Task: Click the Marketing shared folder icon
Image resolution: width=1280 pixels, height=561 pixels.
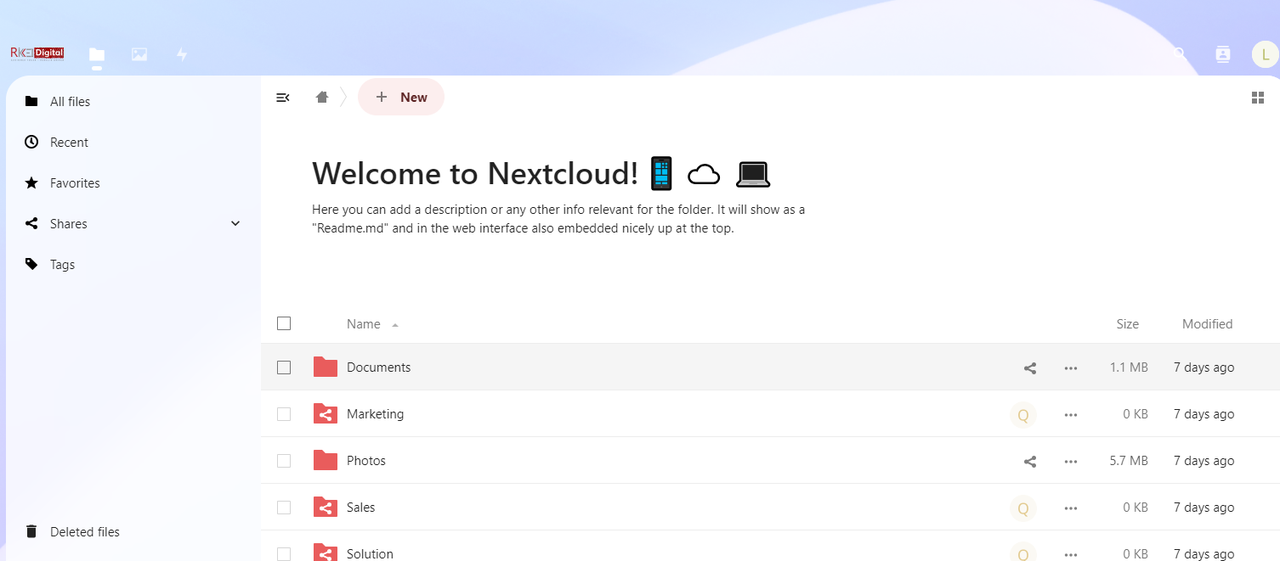Action: pyautogui.click(x=325, y=414)
